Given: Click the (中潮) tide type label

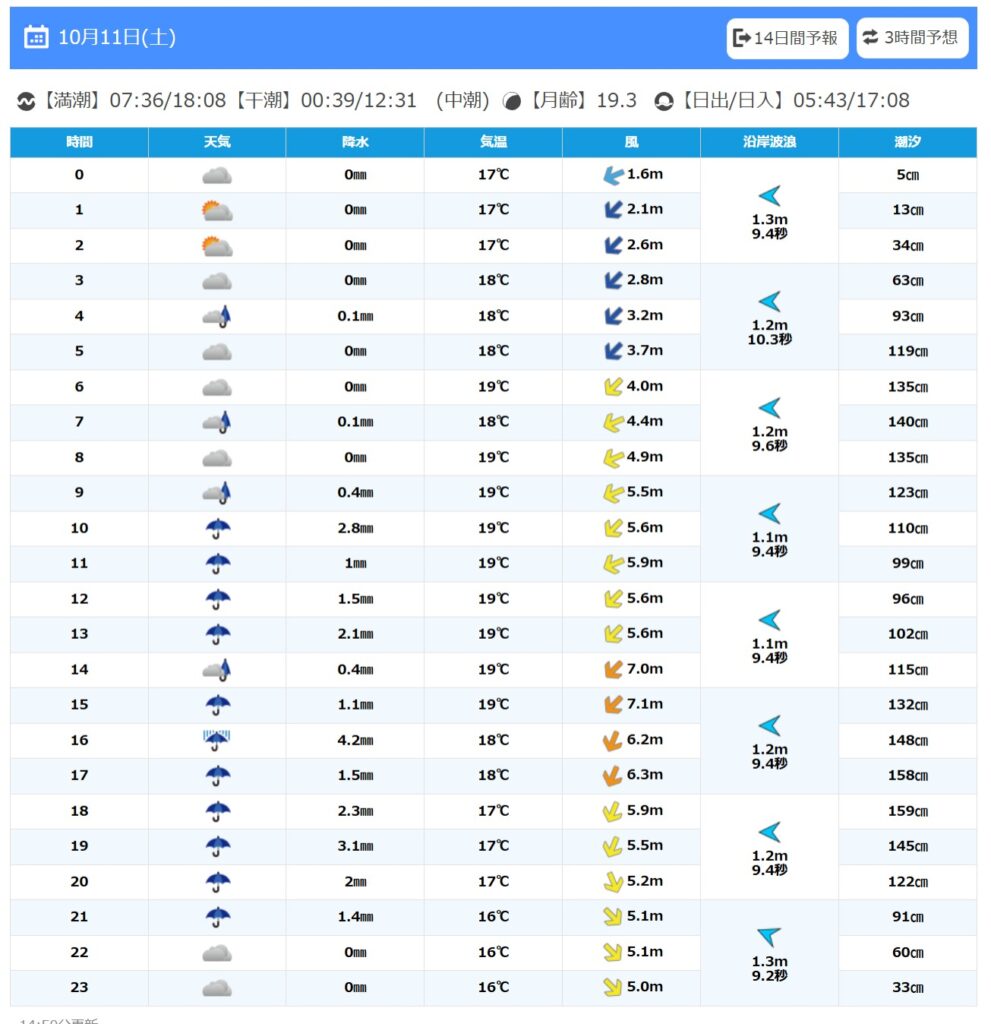Looking at the screenshot, I should coord(463,101).
